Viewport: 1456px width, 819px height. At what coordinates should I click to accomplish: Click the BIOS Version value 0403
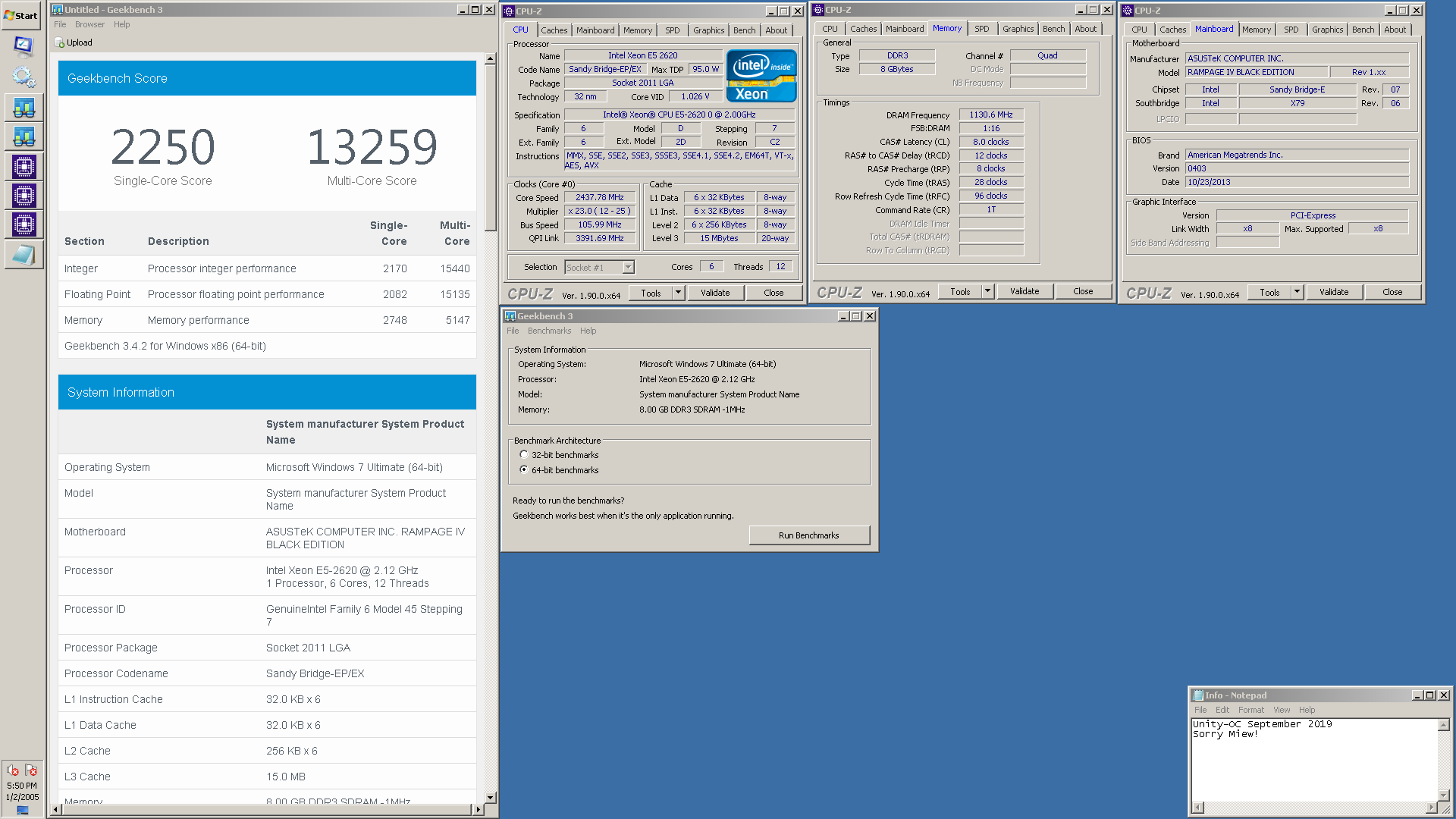click(1297, 168)
